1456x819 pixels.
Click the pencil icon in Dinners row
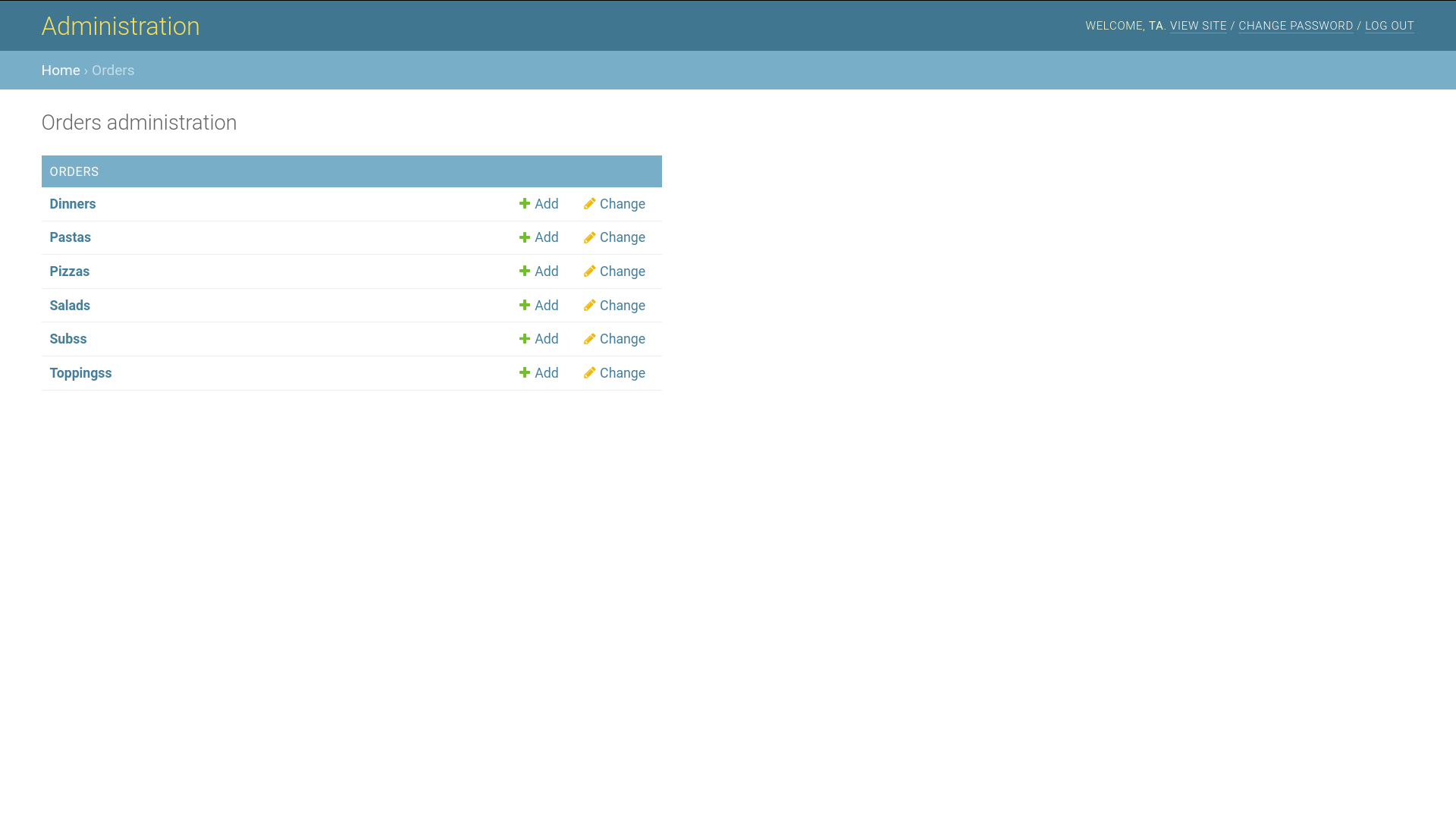coord(589,204)
